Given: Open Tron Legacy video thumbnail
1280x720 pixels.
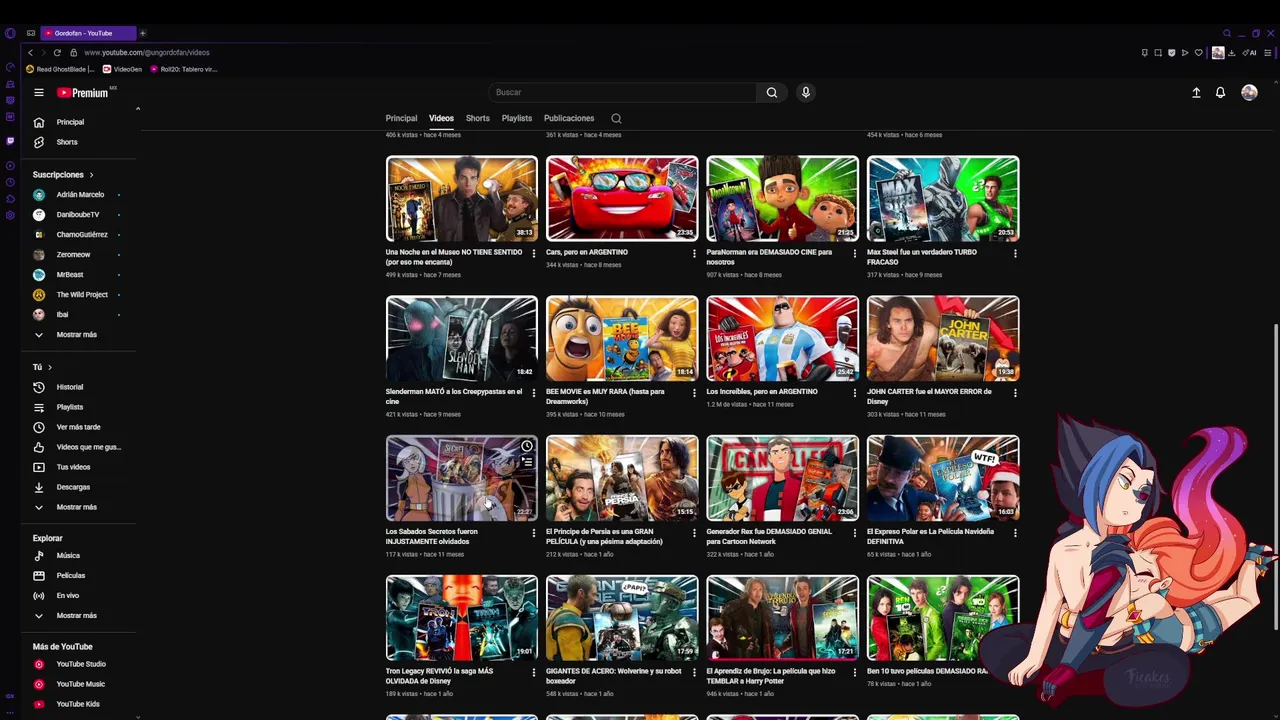Looking at the screenshot, I should click(x=462, y=618).
